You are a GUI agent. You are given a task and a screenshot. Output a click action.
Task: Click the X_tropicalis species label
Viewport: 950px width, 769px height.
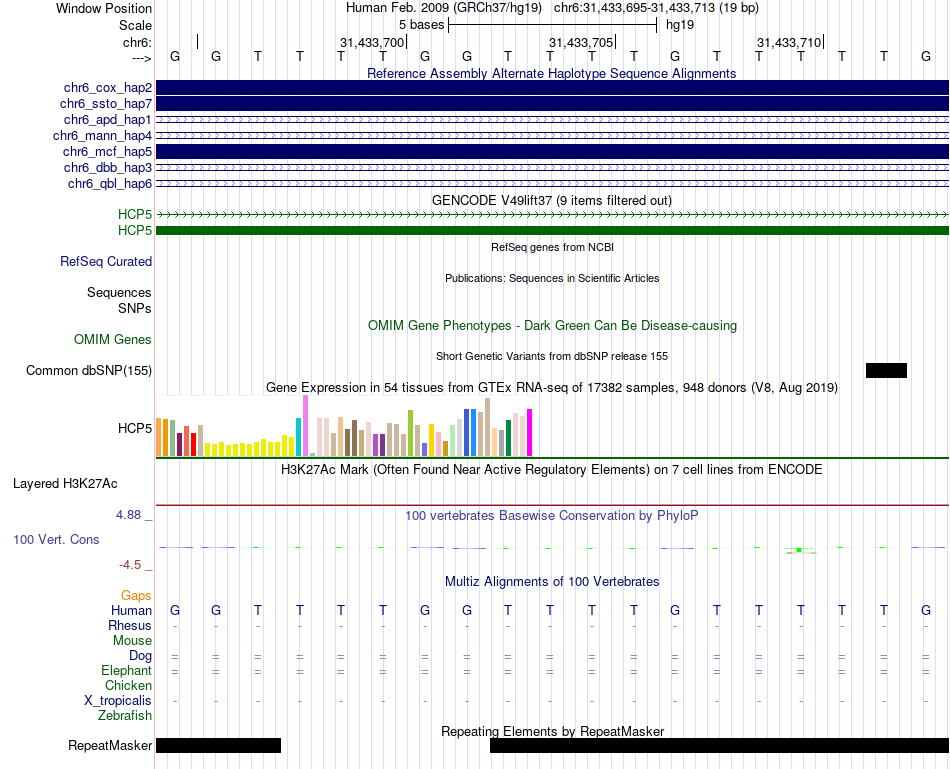pyautogui.click(x=118, y=701)
